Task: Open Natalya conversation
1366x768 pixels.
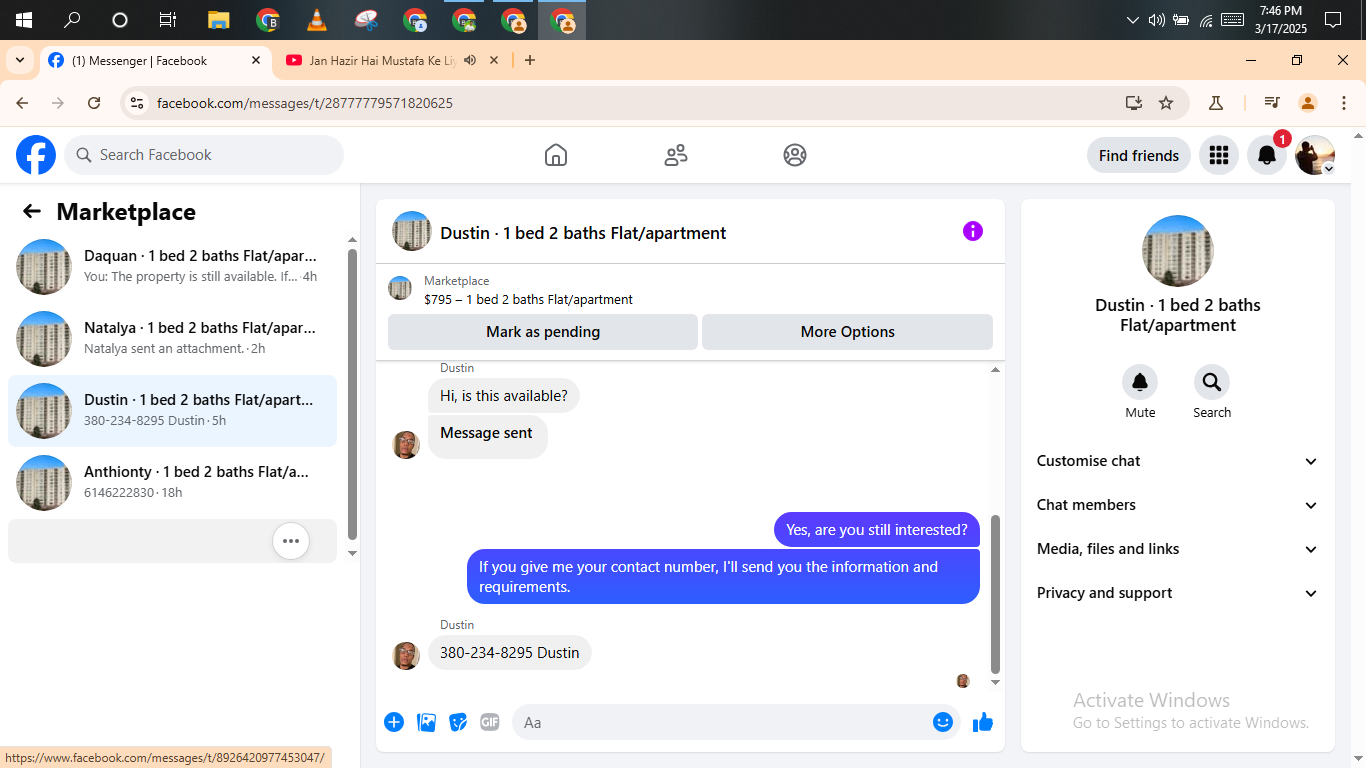Action: 172,339
